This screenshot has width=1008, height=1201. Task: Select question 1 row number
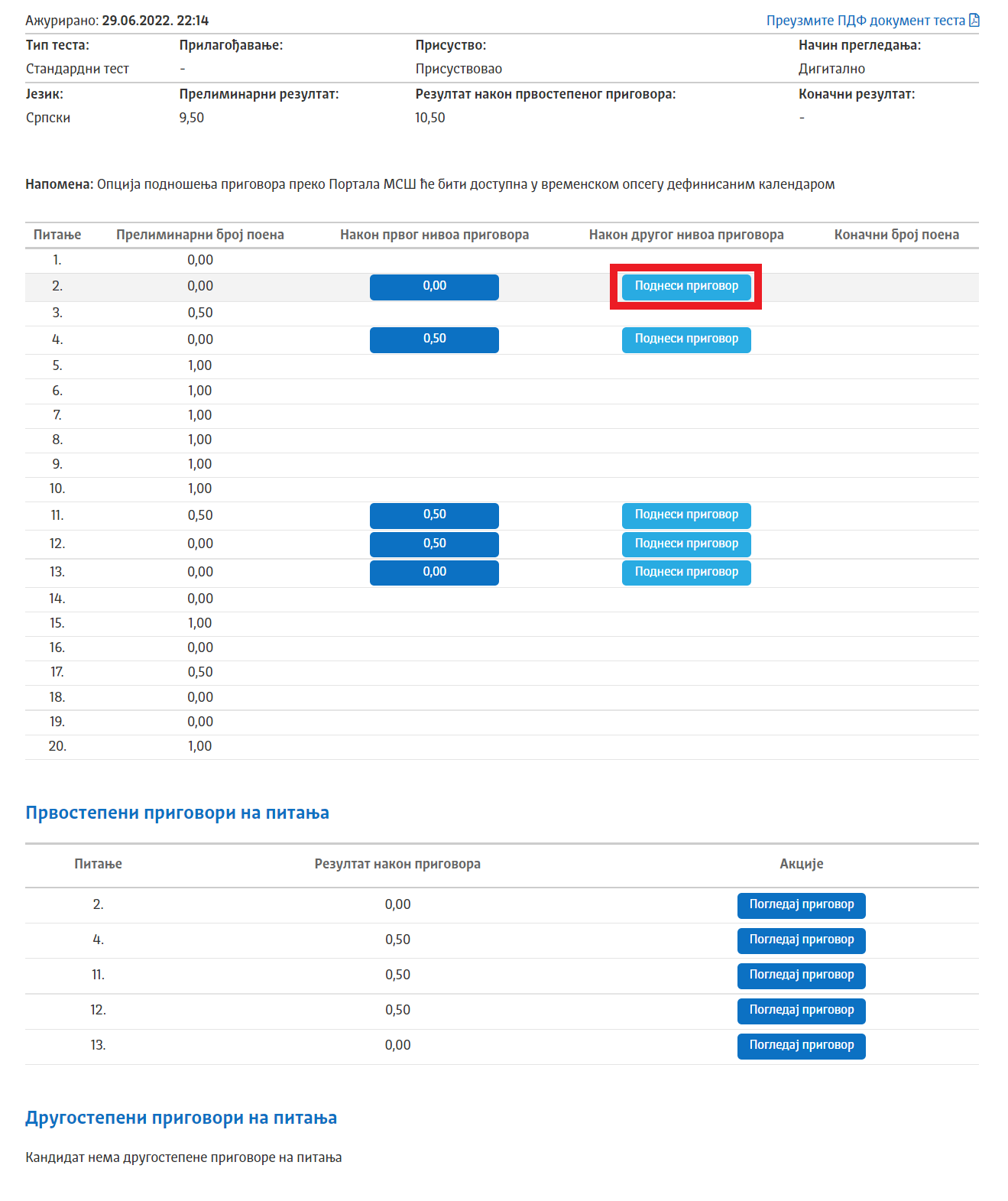[57, 260]
